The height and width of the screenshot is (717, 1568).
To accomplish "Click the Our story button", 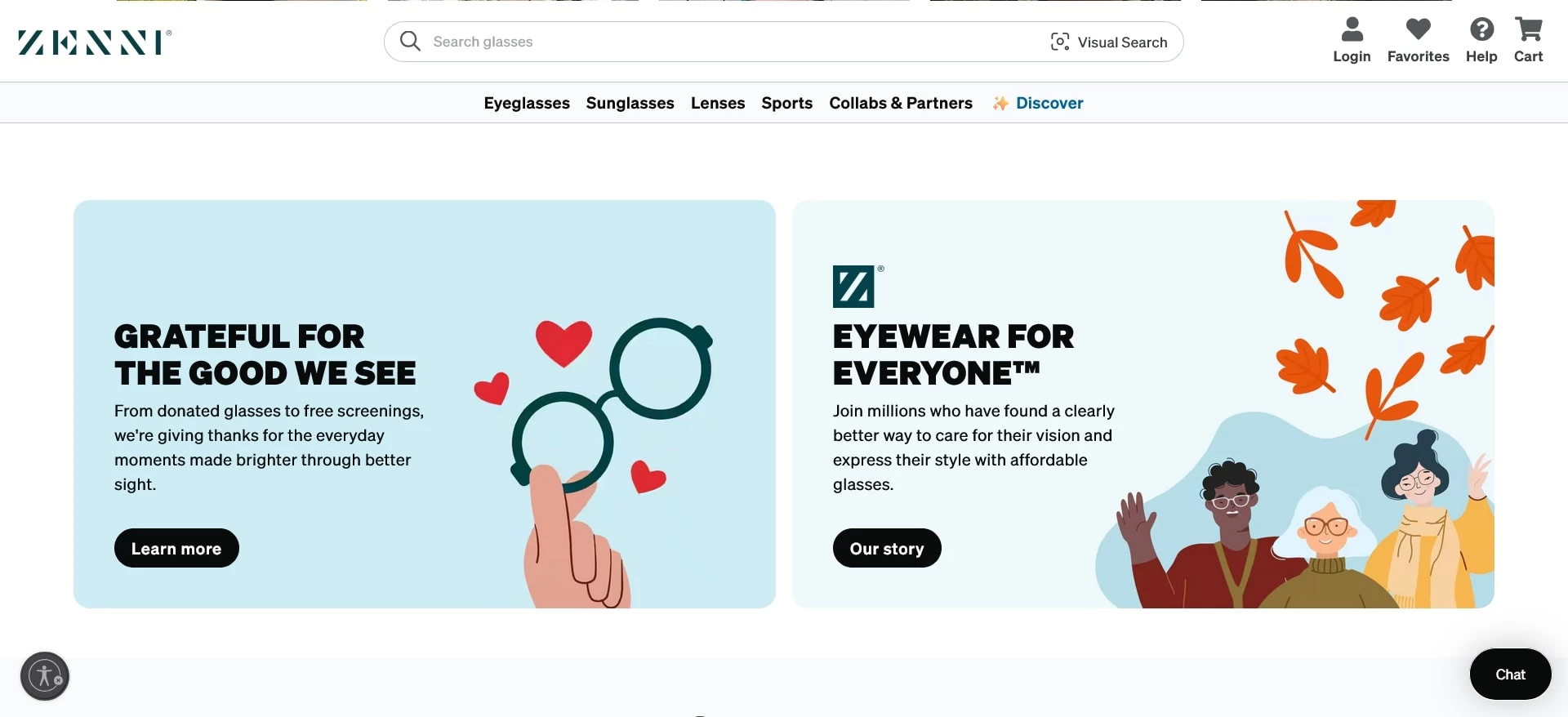I will [887, 548].
